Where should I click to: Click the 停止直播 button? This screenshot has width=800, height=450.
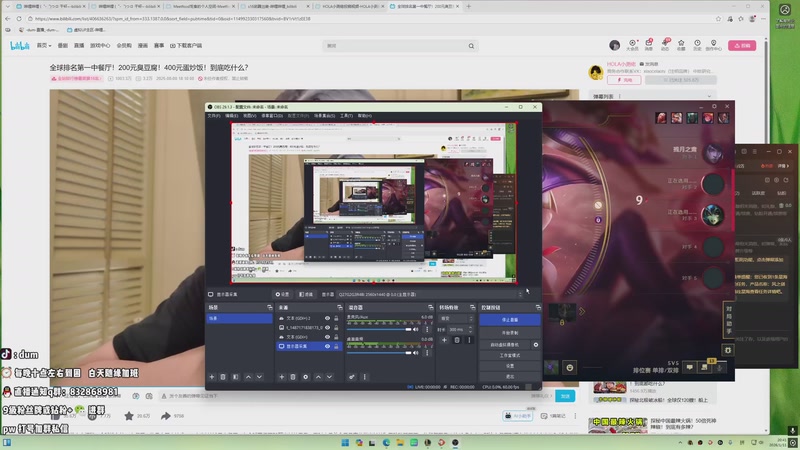503,319
